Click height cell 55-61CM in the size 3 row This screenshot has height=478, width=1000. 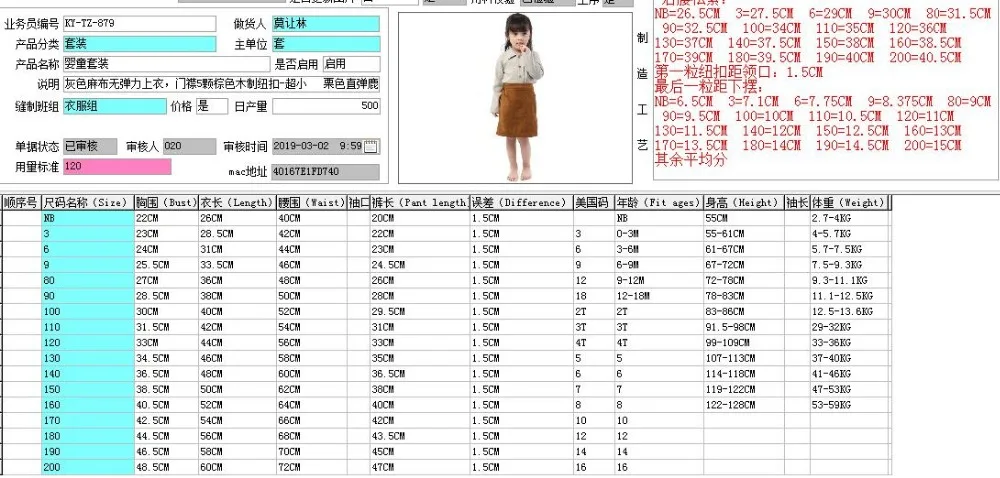[744, 234]
